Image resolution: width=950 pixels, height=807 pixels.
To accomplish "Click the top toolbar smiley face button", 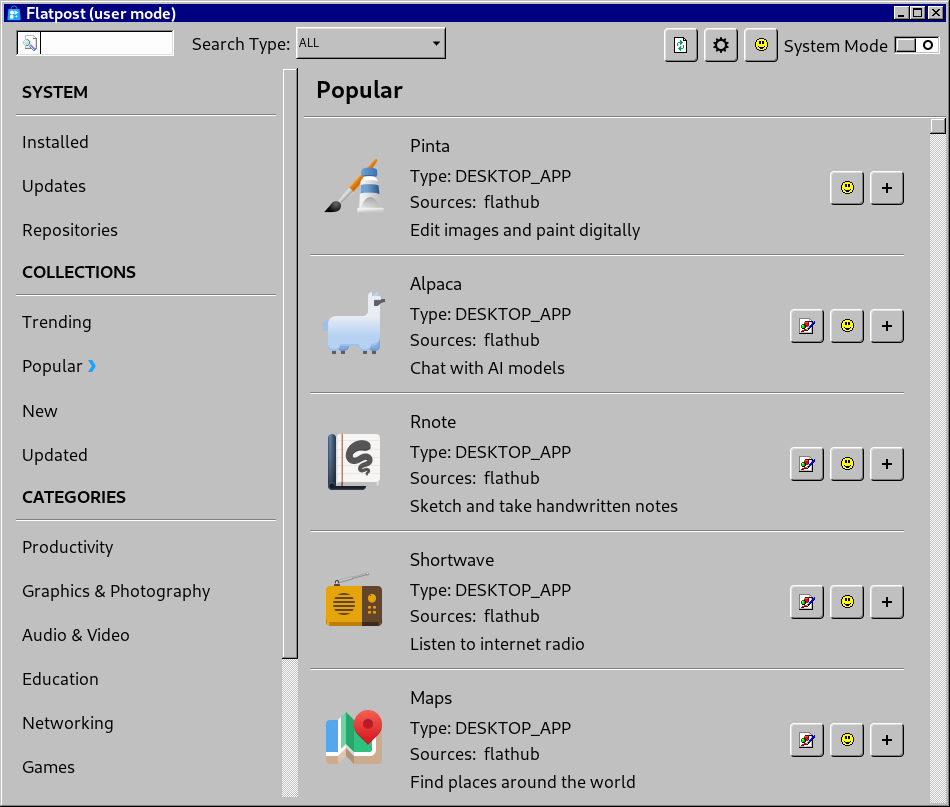I will (x=761, y=45).
